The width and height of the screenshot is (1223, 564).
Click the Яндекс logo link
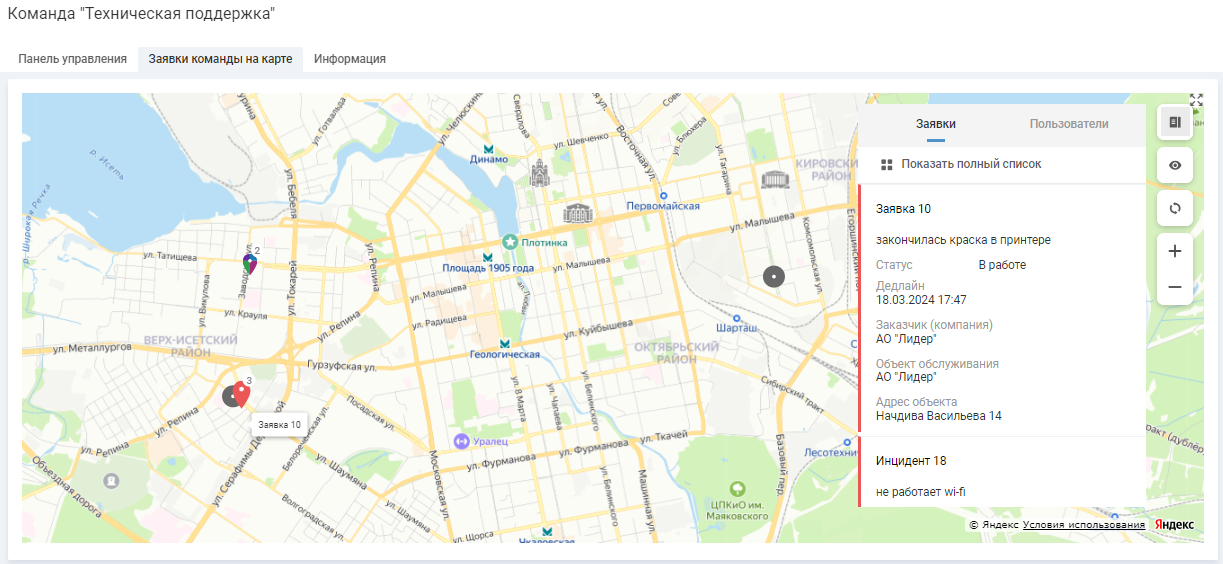point(1174,525)
